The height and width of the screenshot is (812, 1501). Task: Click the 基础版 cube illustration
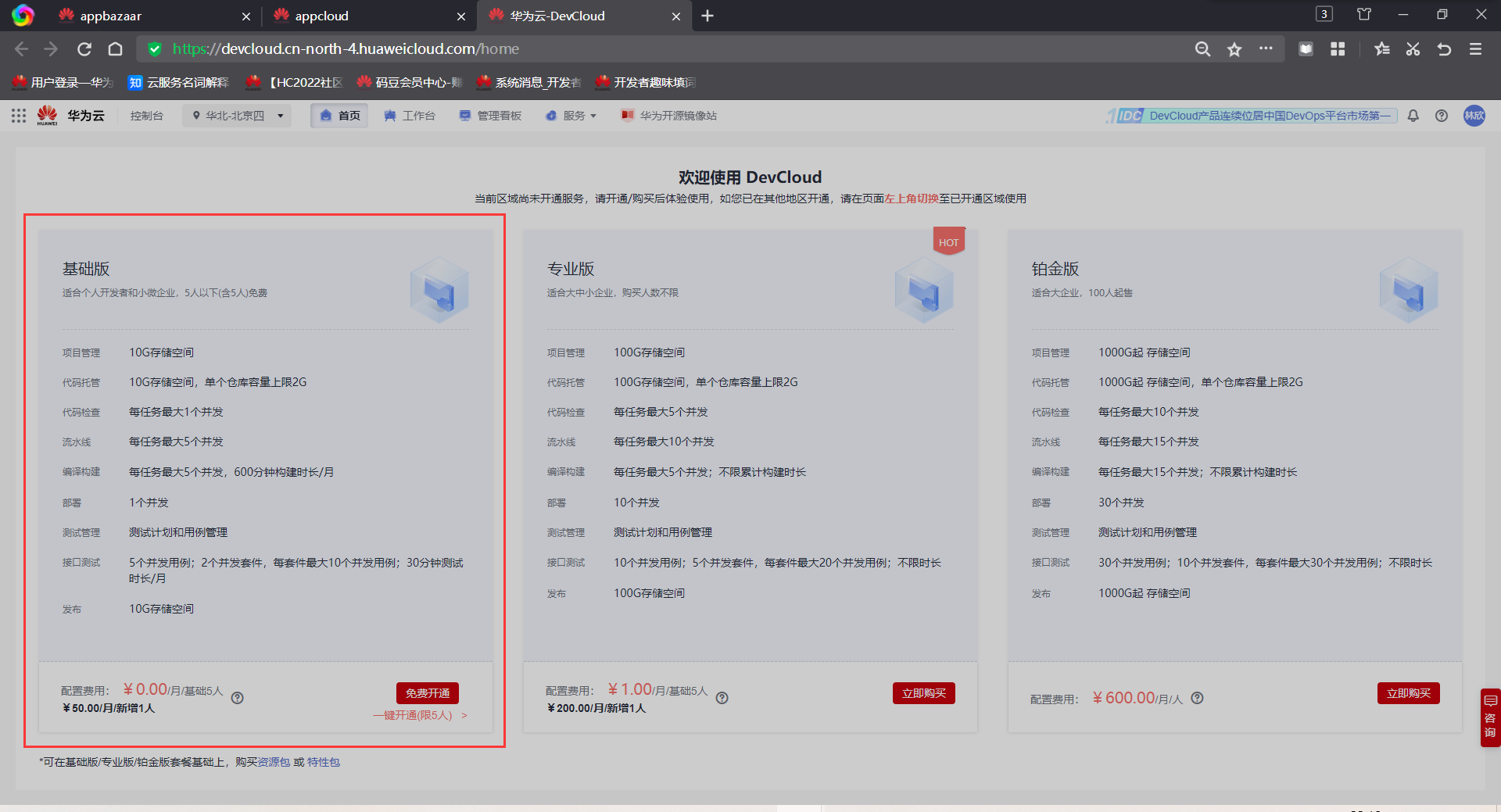click(x=439, y=291)
